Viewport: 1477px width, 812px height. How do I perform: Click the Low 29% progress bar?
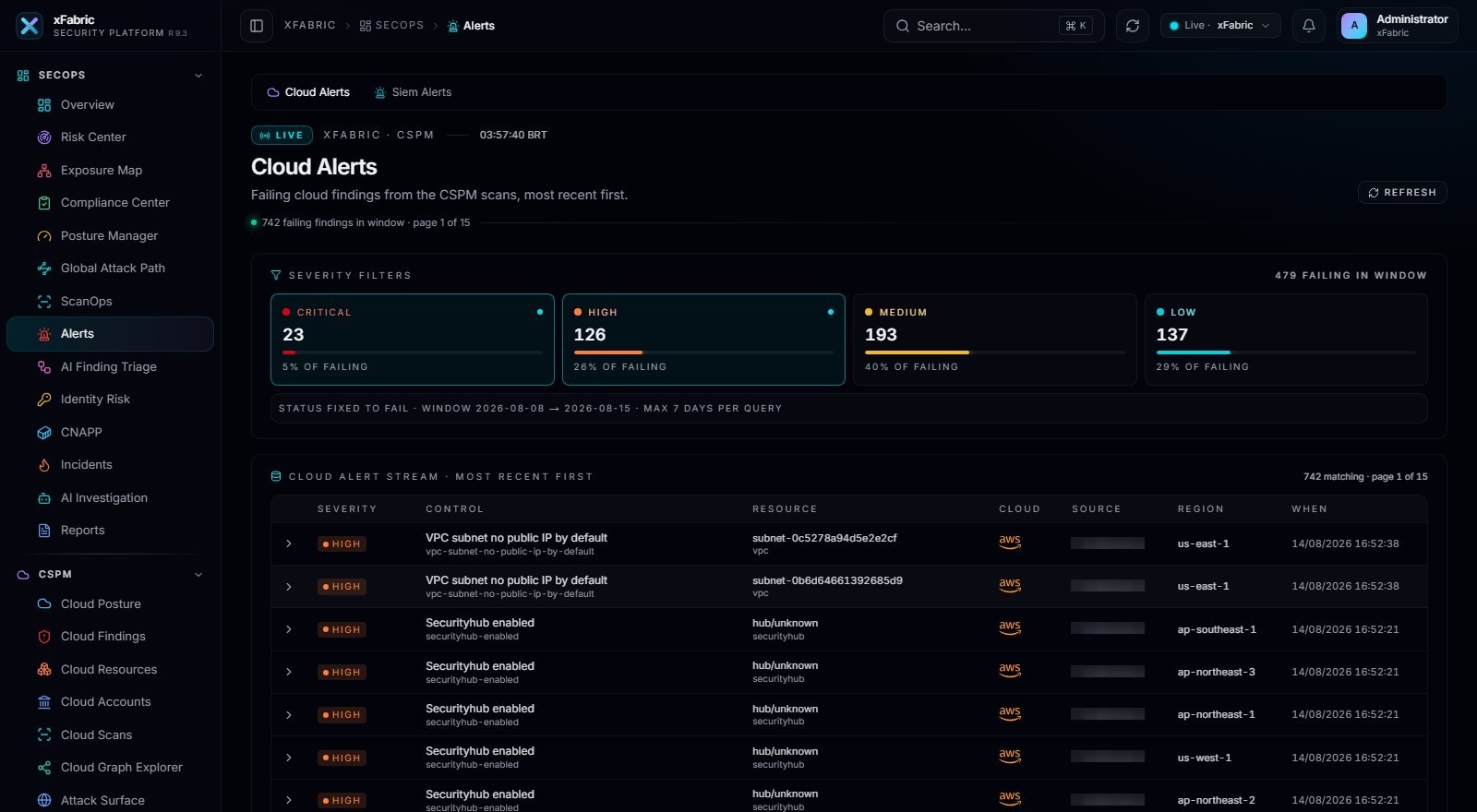tap(1286, 352)
